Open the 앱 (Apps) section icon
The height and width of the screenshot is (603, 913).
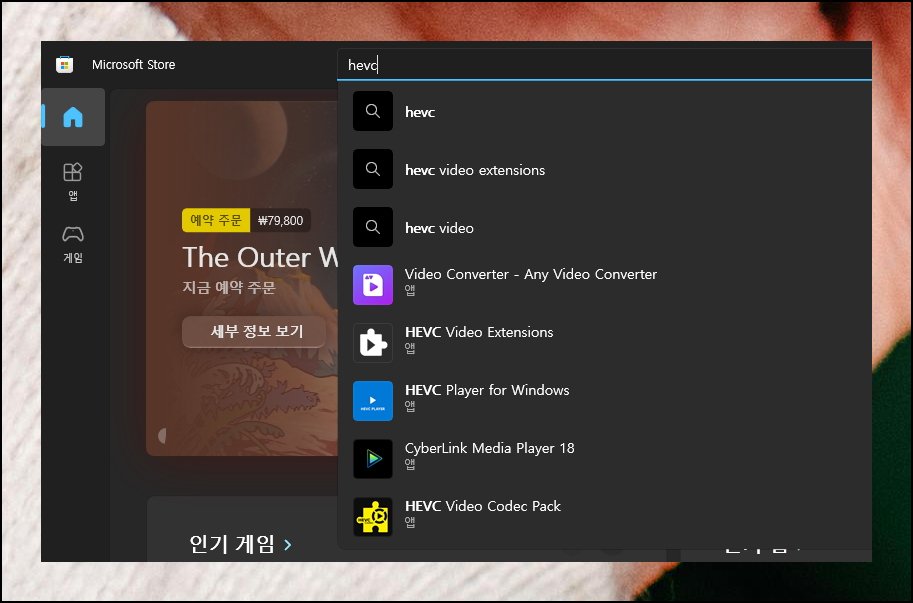(73, 172)
